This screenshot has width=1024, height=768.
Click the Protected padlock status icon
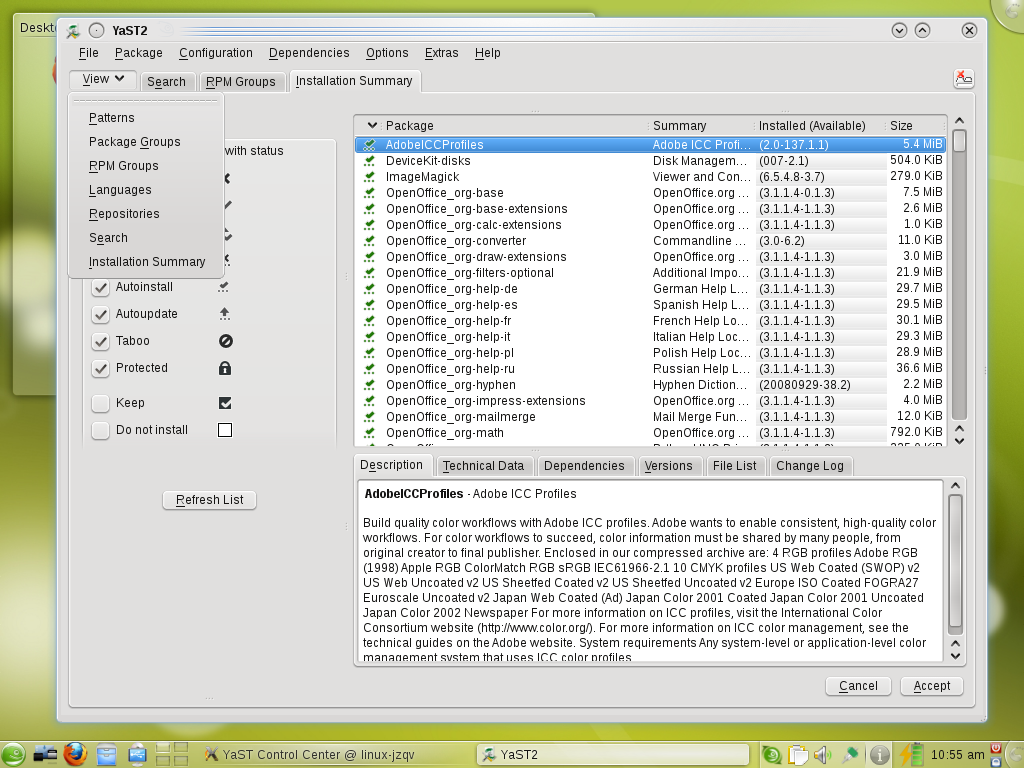pyautogui.click(x=225, y=368)
